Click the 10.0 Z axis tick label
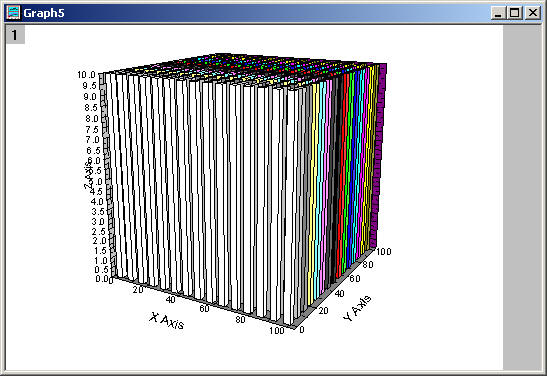 click(x=86, y=75)
